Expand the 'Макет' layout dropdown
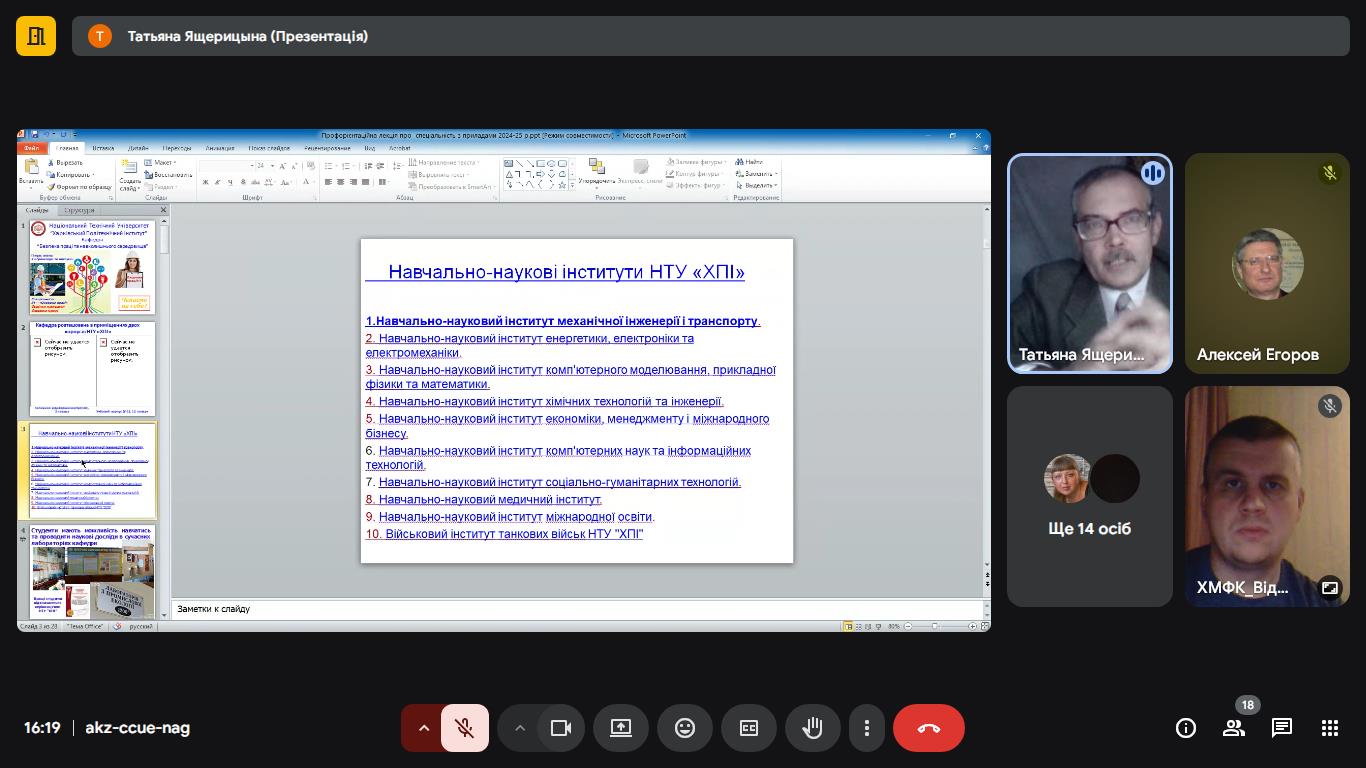 click(161, 162)
